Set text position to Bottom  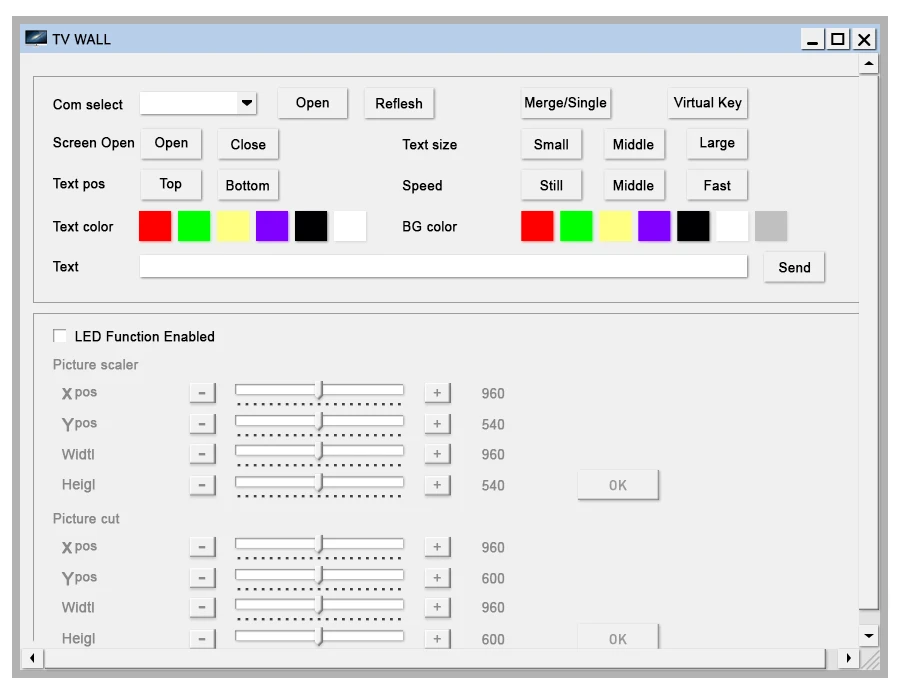247,185
